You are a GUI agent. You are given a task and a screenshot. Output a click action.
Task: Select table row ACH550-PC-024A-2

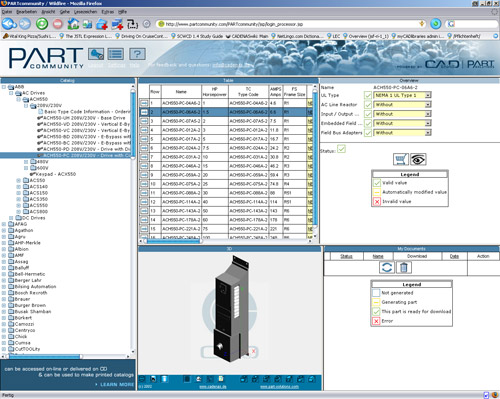[223, 148]
